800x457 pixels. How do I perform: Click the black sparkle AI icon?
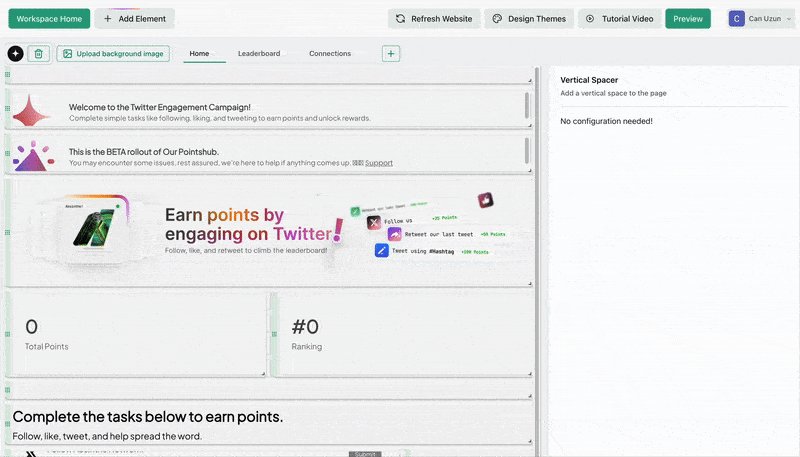point(15,54)
